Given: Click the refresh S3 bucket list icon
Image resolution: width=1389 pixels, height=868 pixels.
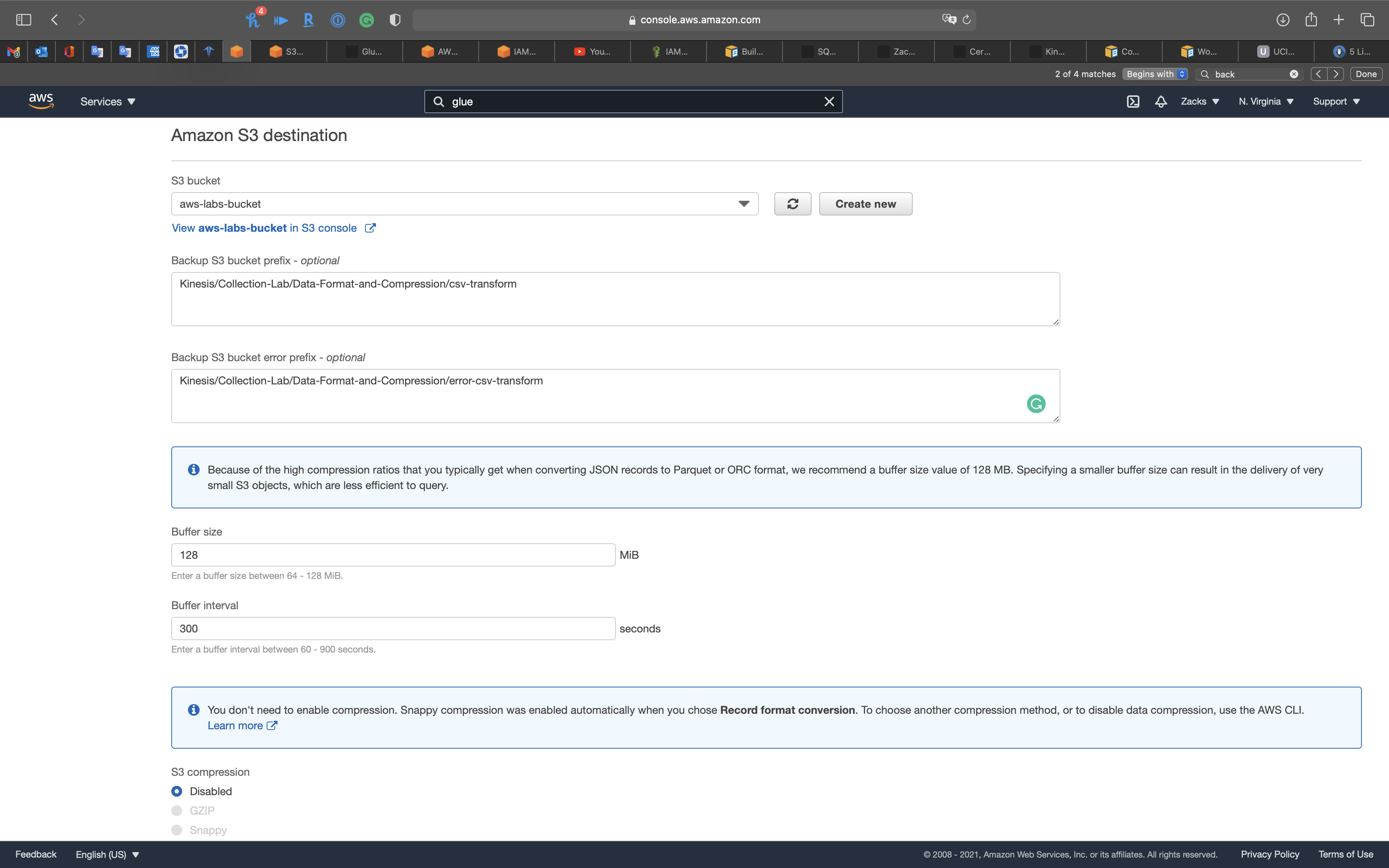Looking at the screenshot, I should coord(792,204).
